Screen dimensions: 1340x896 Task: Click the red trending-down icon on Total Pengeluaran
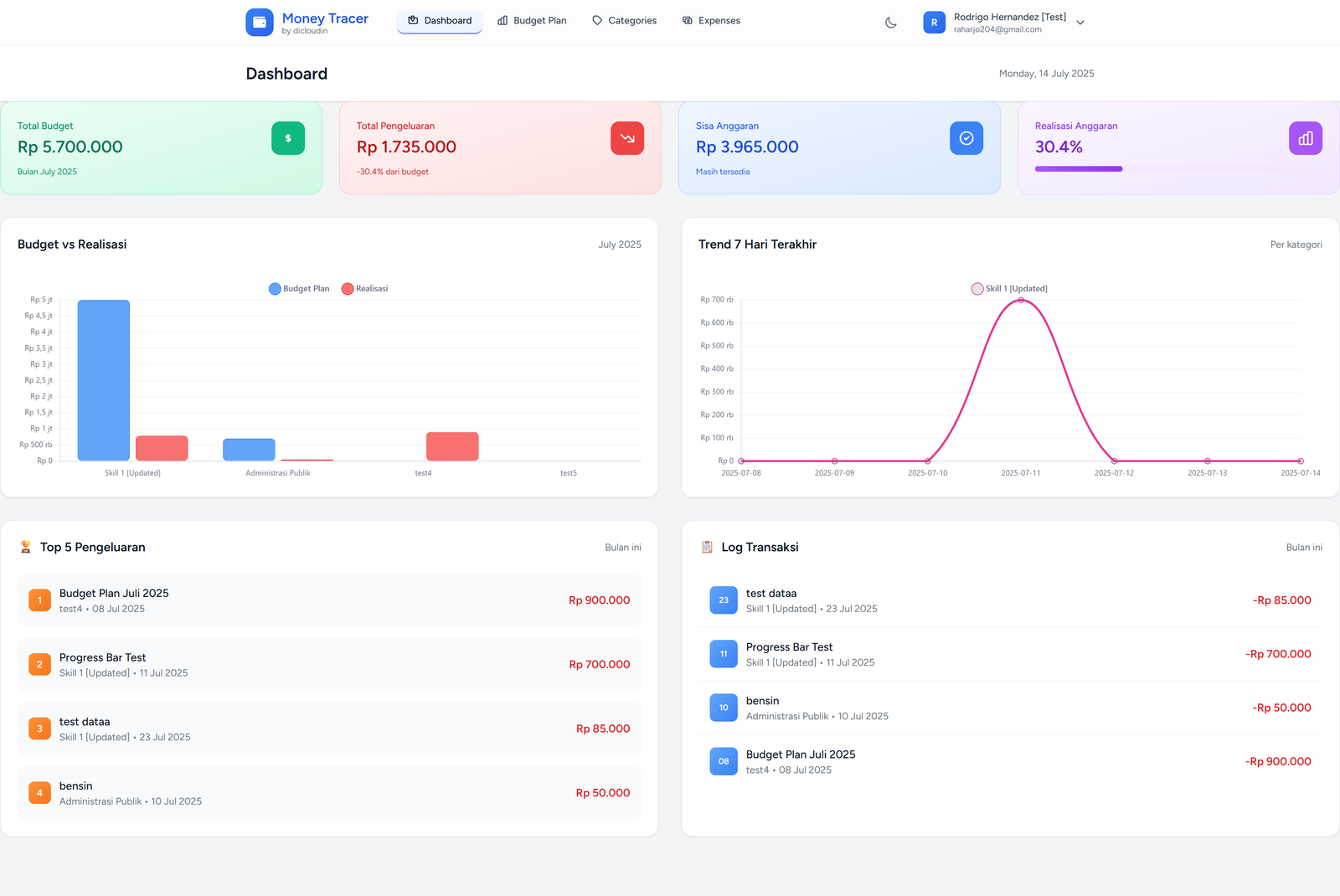pyautogui.click(x=627, y=138)
